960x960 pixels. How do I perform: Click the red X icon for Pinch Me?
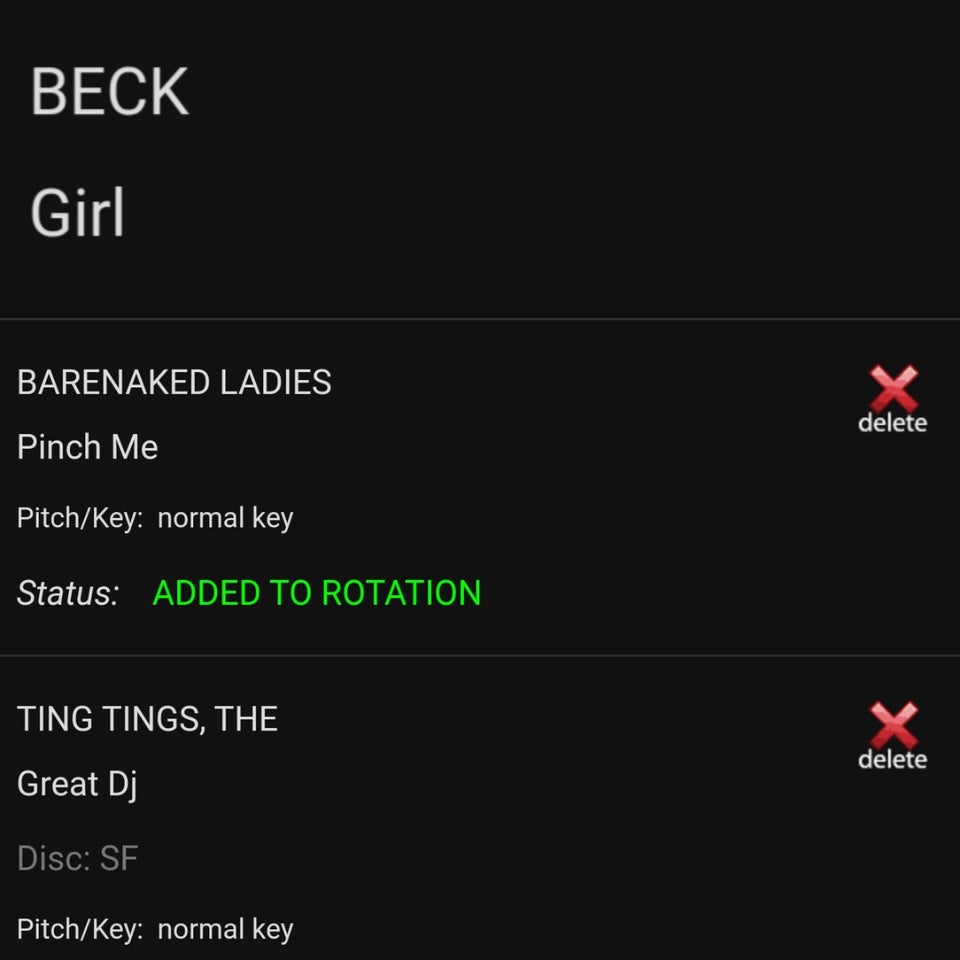pos(893,387)
